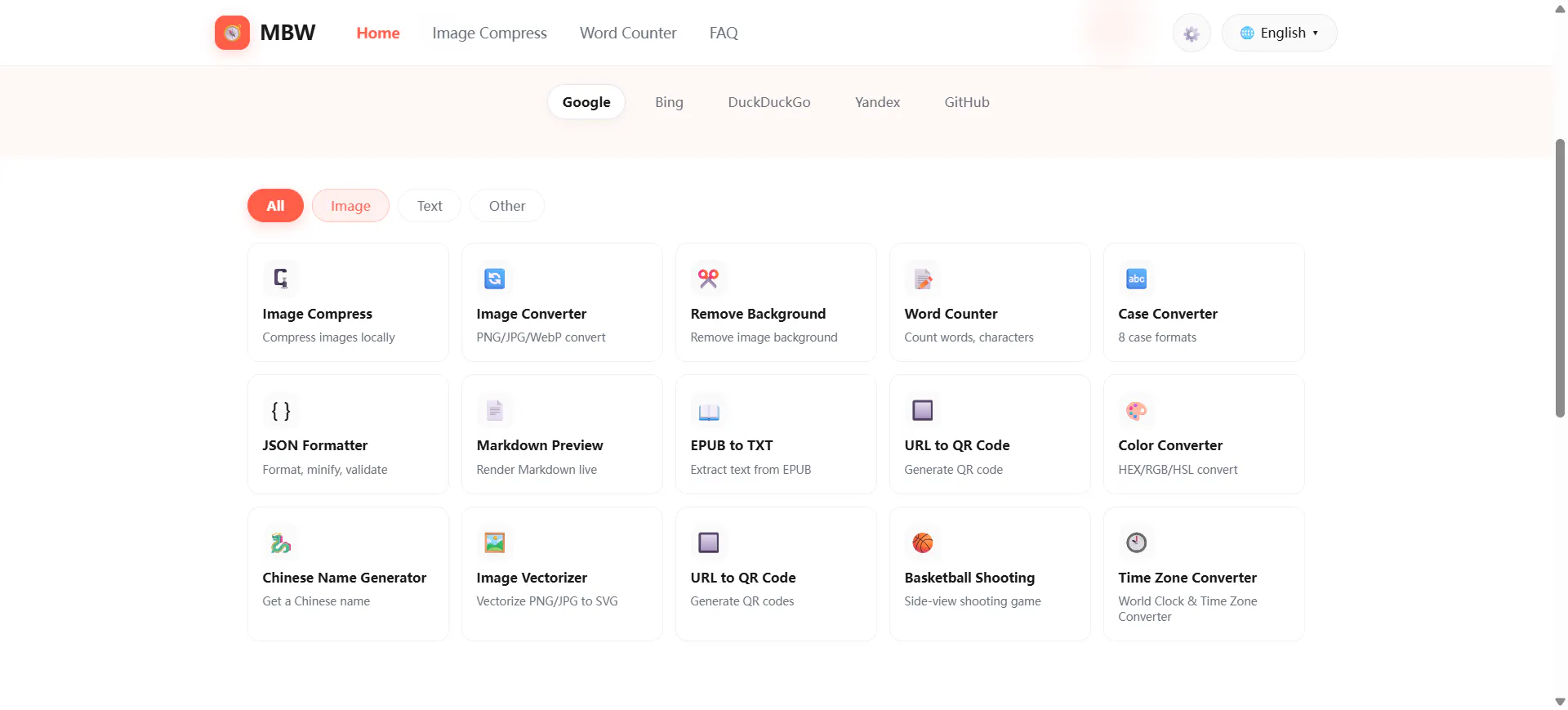Open the FAQ navigation link
1568x710 pixels.
(x=724, y=33)
